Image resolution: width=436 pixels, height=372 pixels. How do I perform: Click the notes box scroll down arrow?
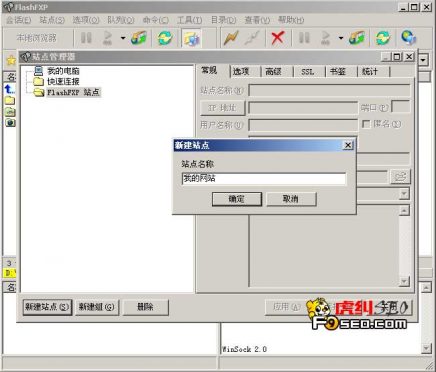[x=404, y=281]
